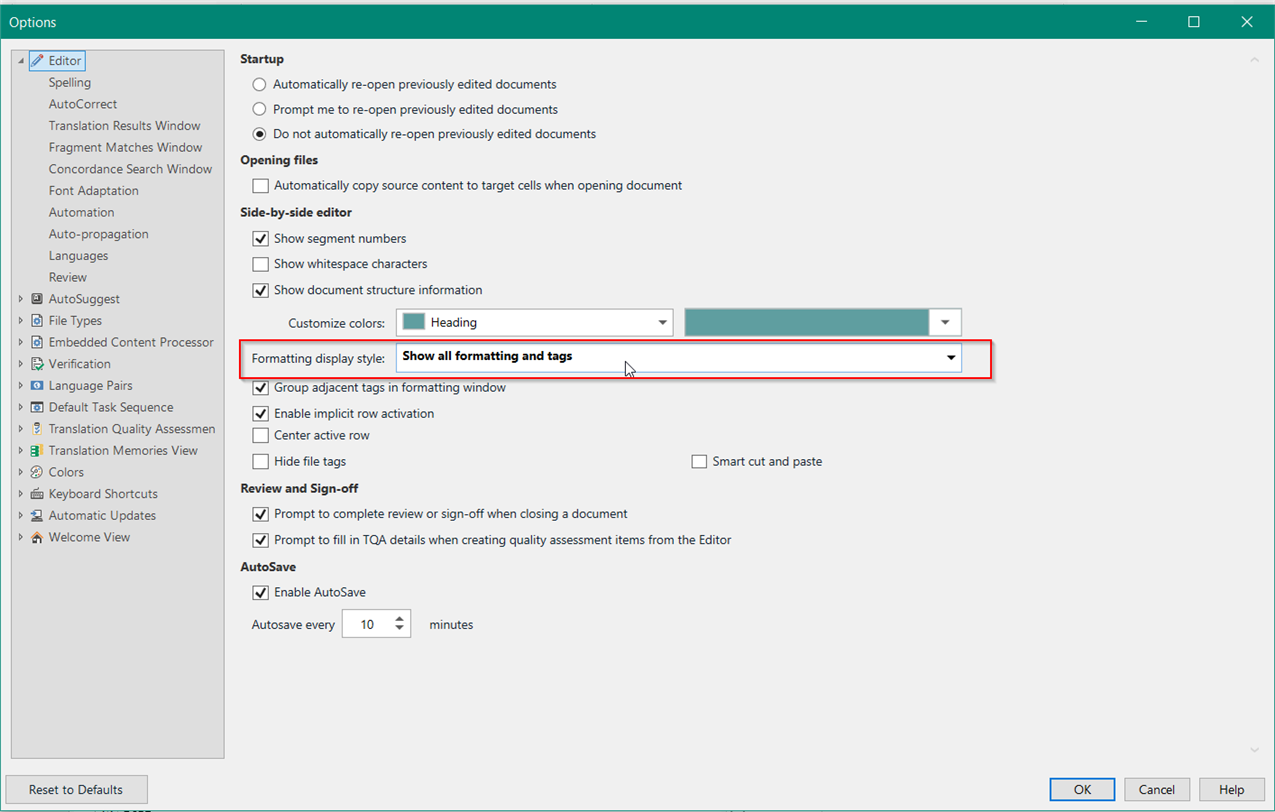Open the Font Adaptation settings

tap(94, 191)
